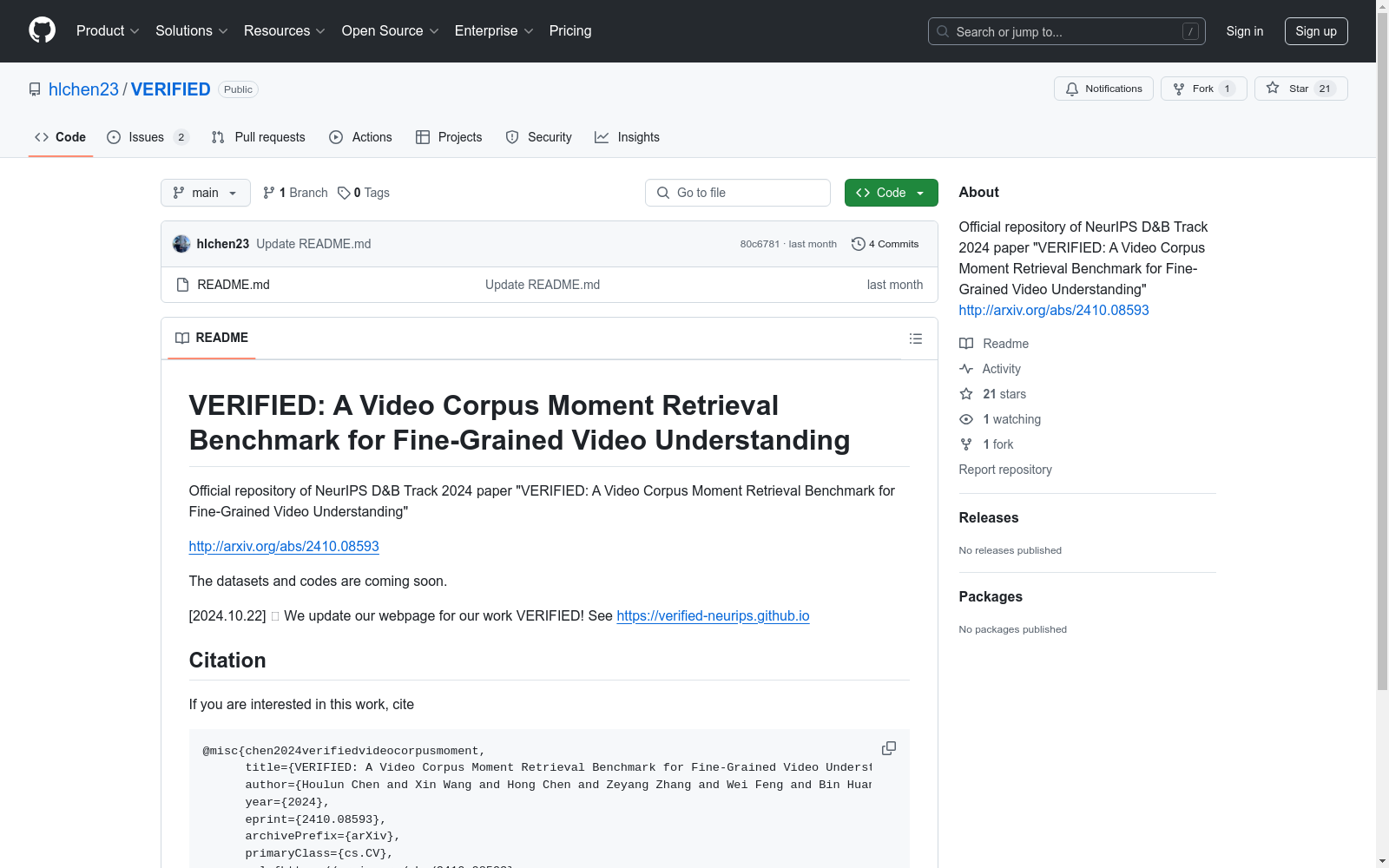Click the Public visibility badge
1389x868 pixels.
click(x=238, y=89)
